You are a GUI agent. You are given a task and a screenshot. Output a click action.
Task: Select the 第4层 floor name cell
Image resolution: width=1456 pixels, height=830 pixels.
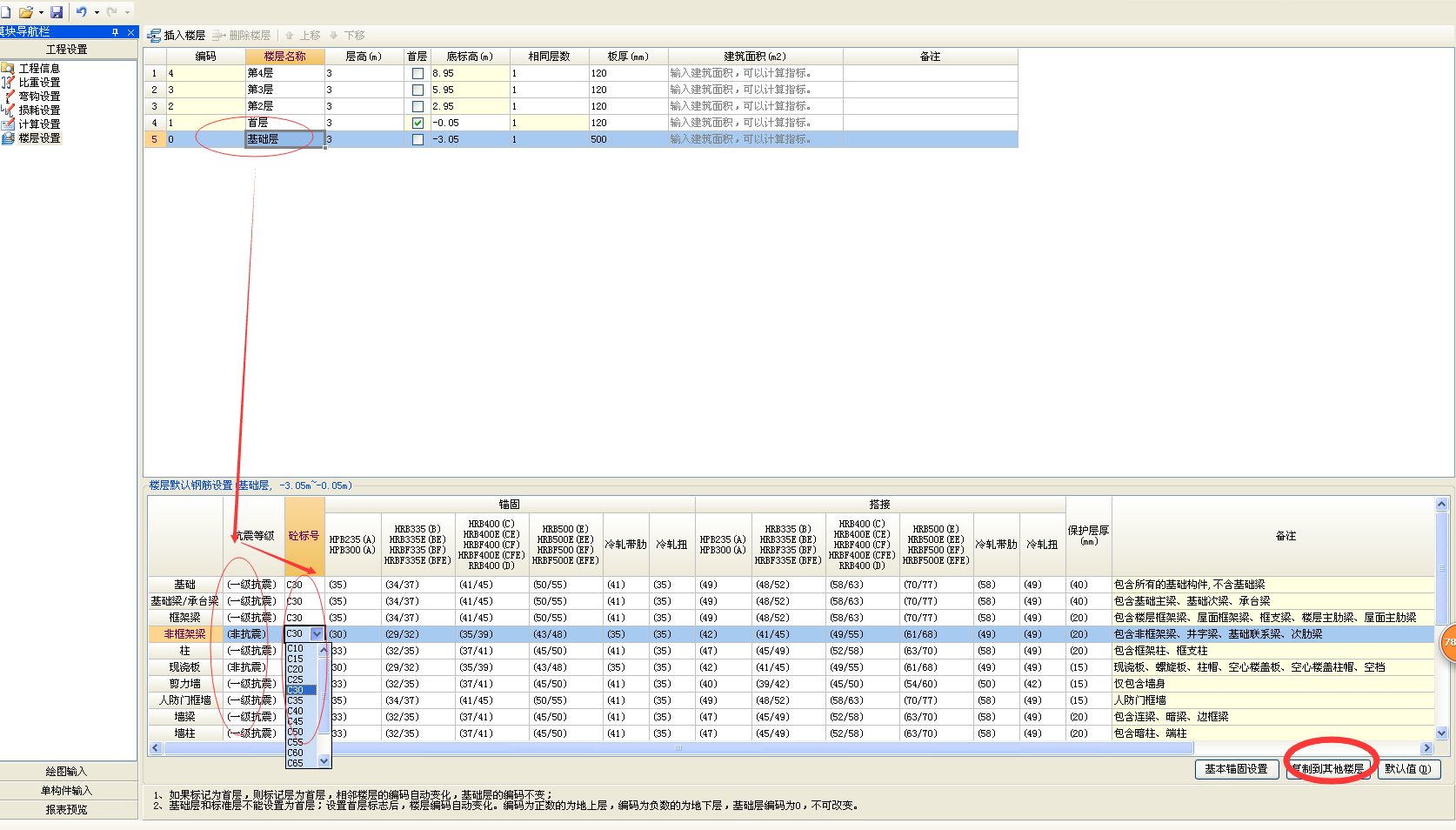(285, 73)
